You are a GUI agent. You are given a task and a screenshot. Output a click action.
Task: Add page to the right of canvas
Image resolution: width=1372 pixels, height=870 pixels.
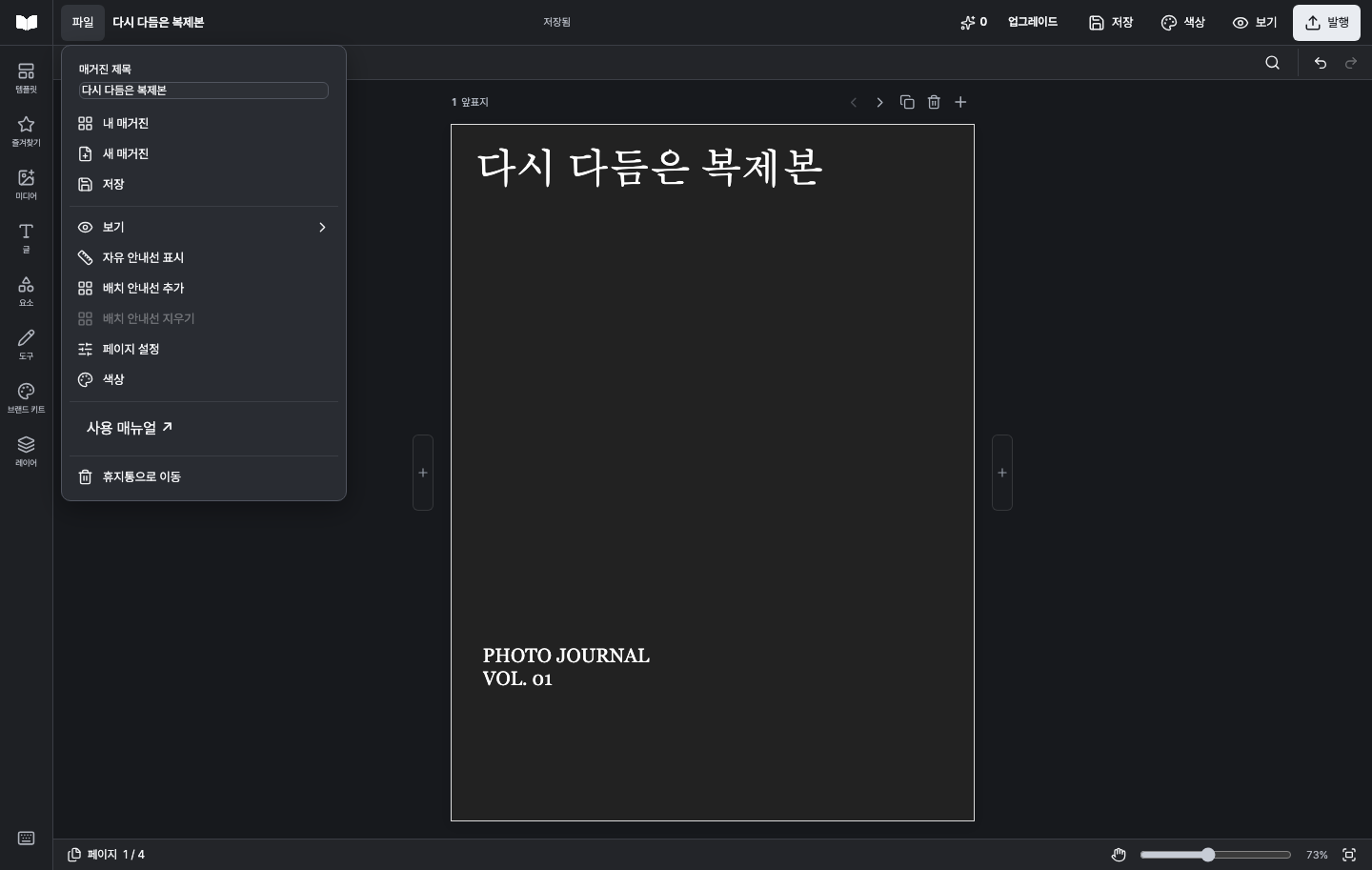[x=1002, y=473]
